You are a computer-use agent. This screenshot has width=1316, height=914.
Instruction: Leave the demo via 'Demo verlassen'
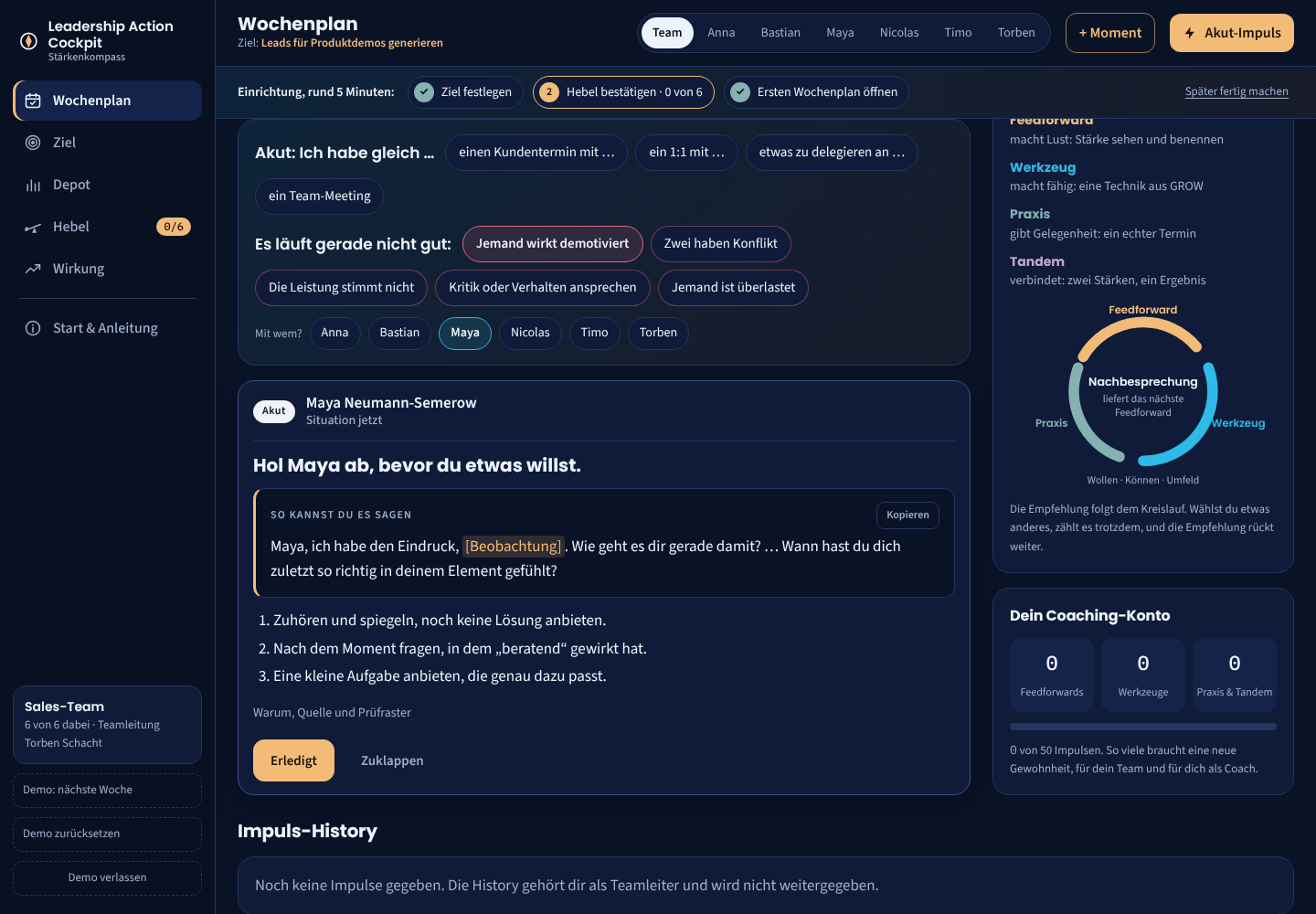(107, 878)
